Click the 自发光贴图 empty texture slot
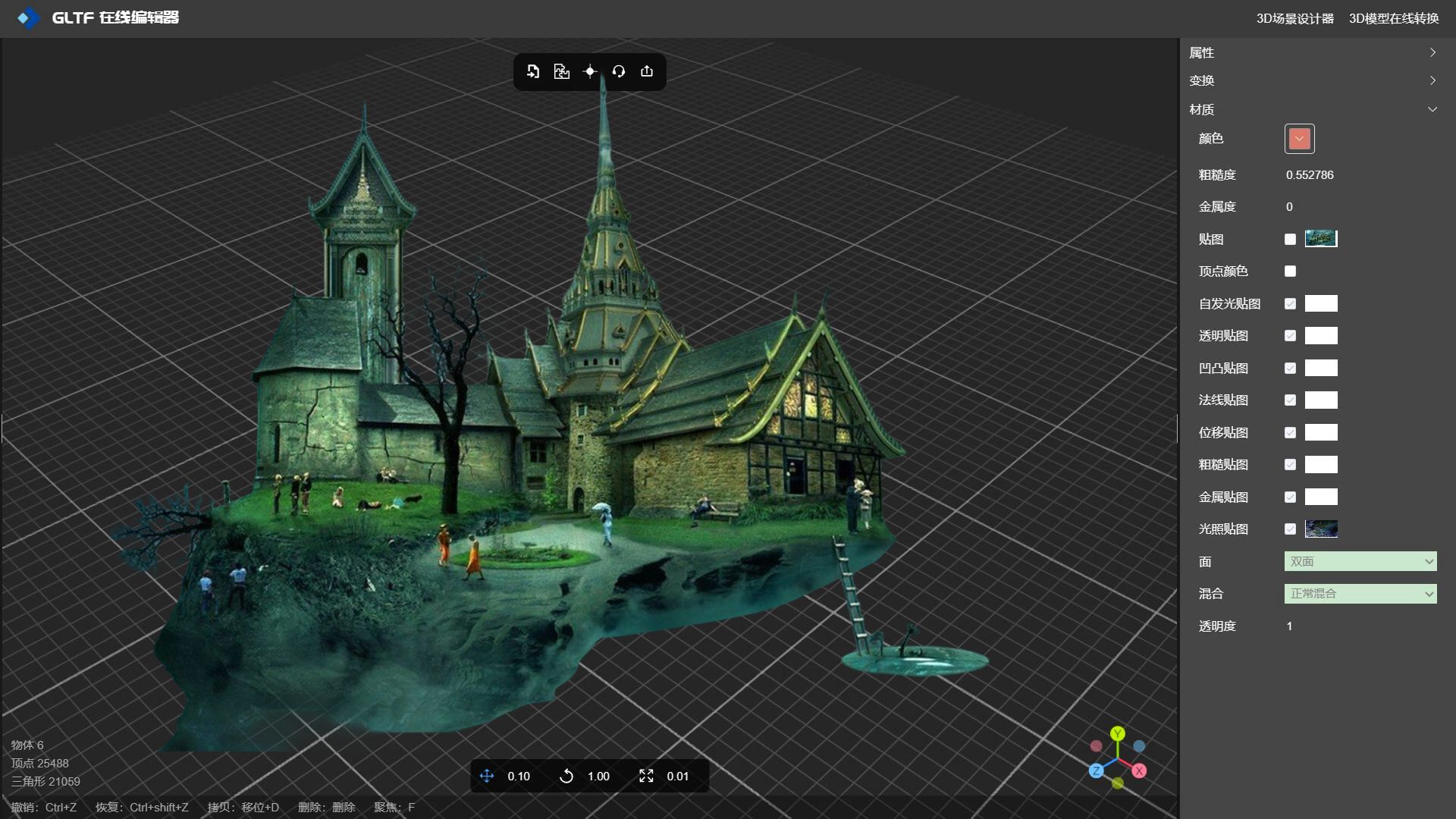Image resolution: width=1456 pixels, height=819 pixels. click(x=1321, y=303)
